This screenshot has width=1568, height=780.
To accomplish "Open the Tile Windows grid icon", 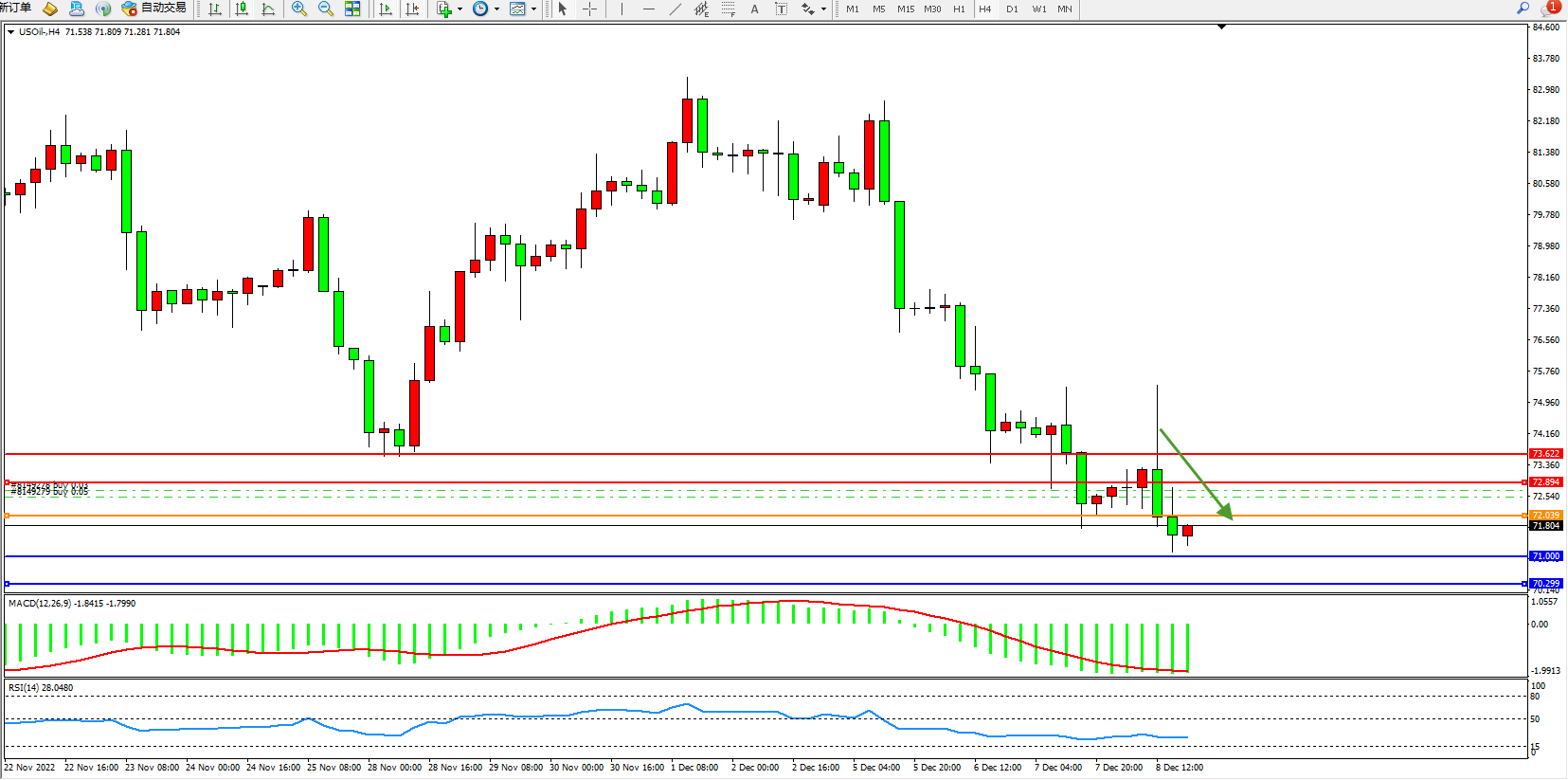I will (x=352, y=9).
